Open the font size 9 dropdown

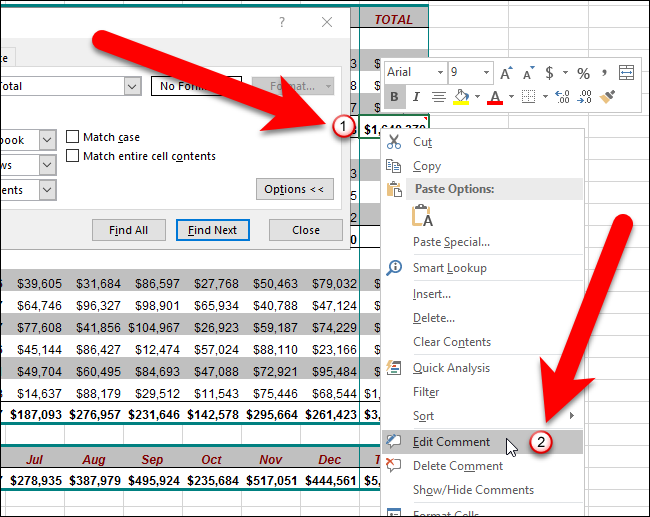coord(486,73)
